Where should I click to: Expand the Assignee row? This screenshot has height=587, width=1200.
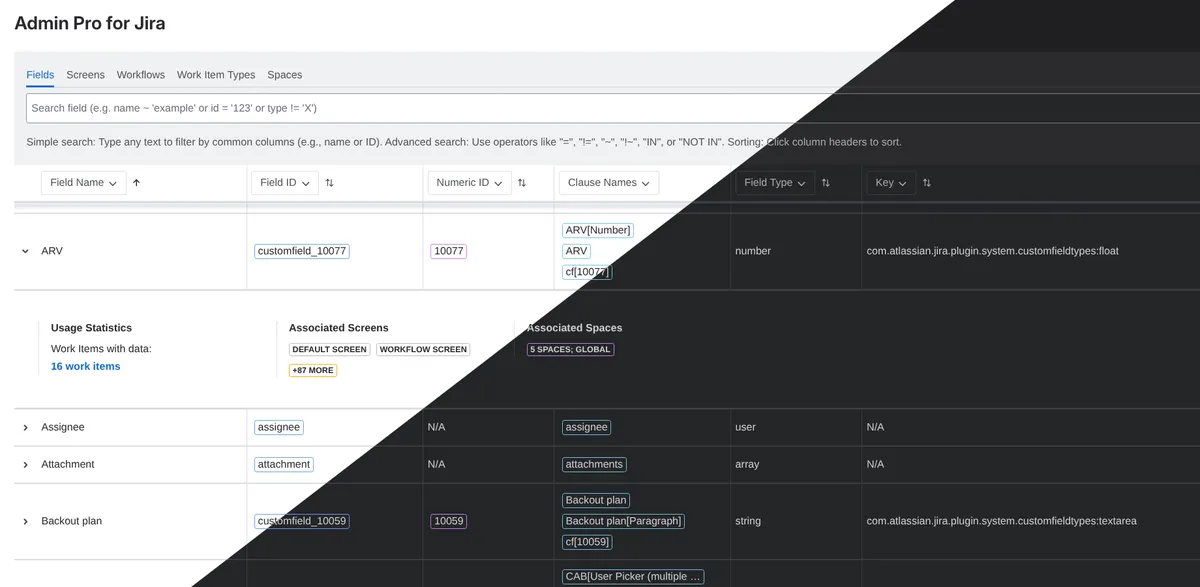(x=25, y=427)
